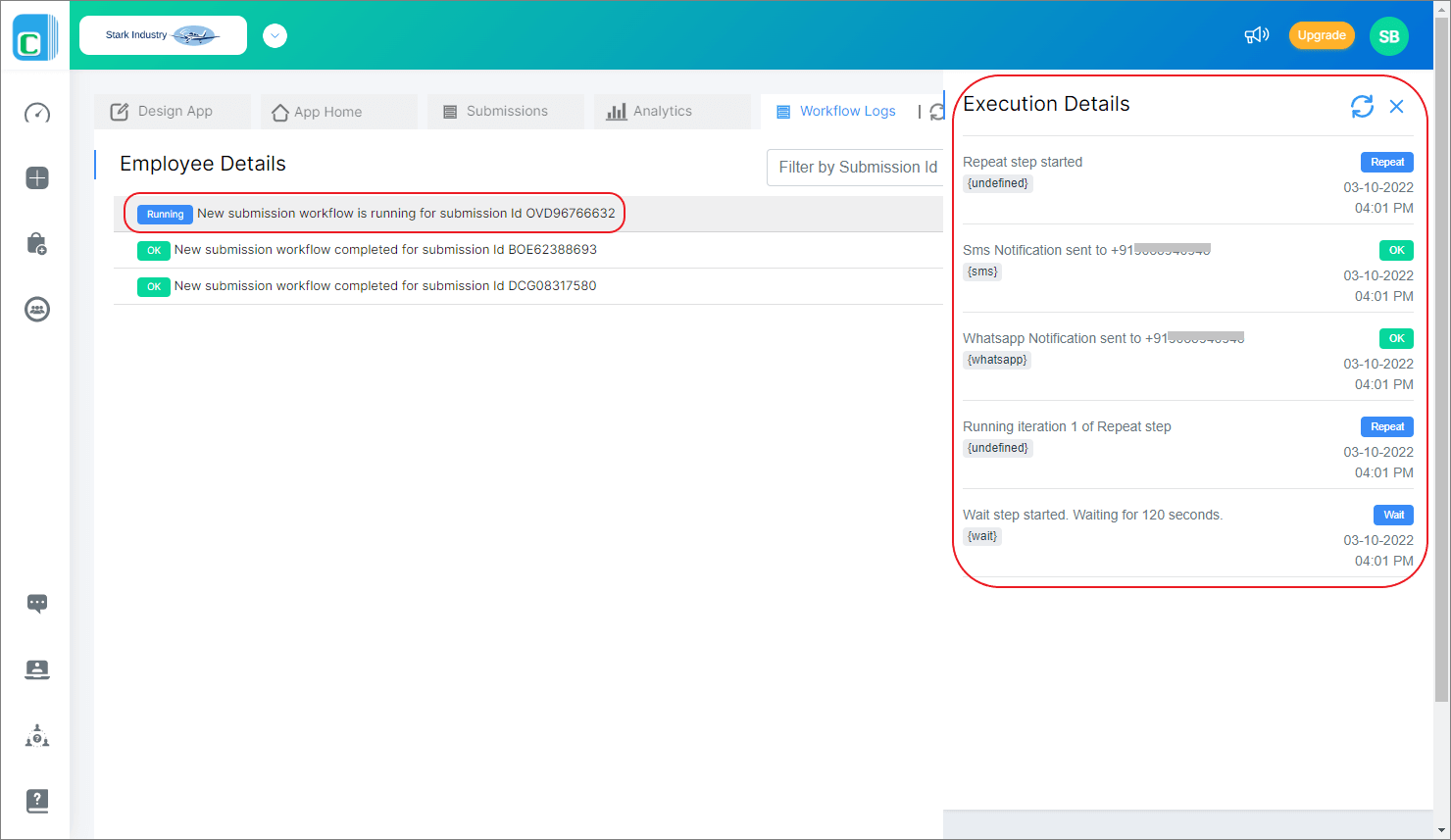Click the Running status badge on OVD96766632
Screen dimensions: 1451x840
point(164,214)
